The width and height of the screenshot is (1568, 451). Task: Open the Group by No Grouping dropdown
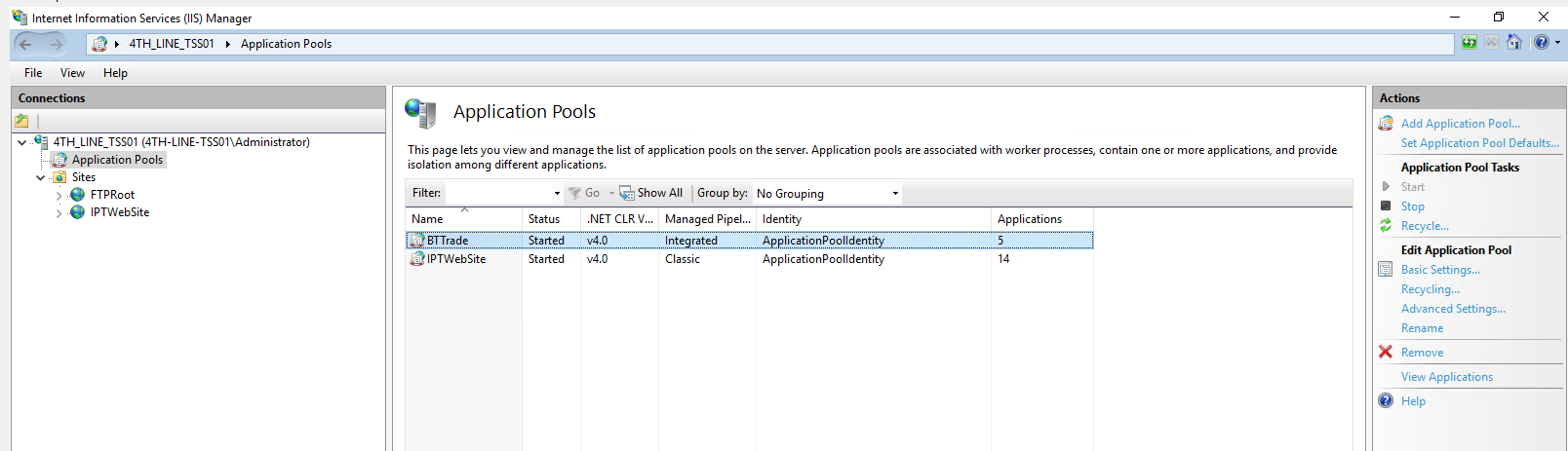point(895,193)
